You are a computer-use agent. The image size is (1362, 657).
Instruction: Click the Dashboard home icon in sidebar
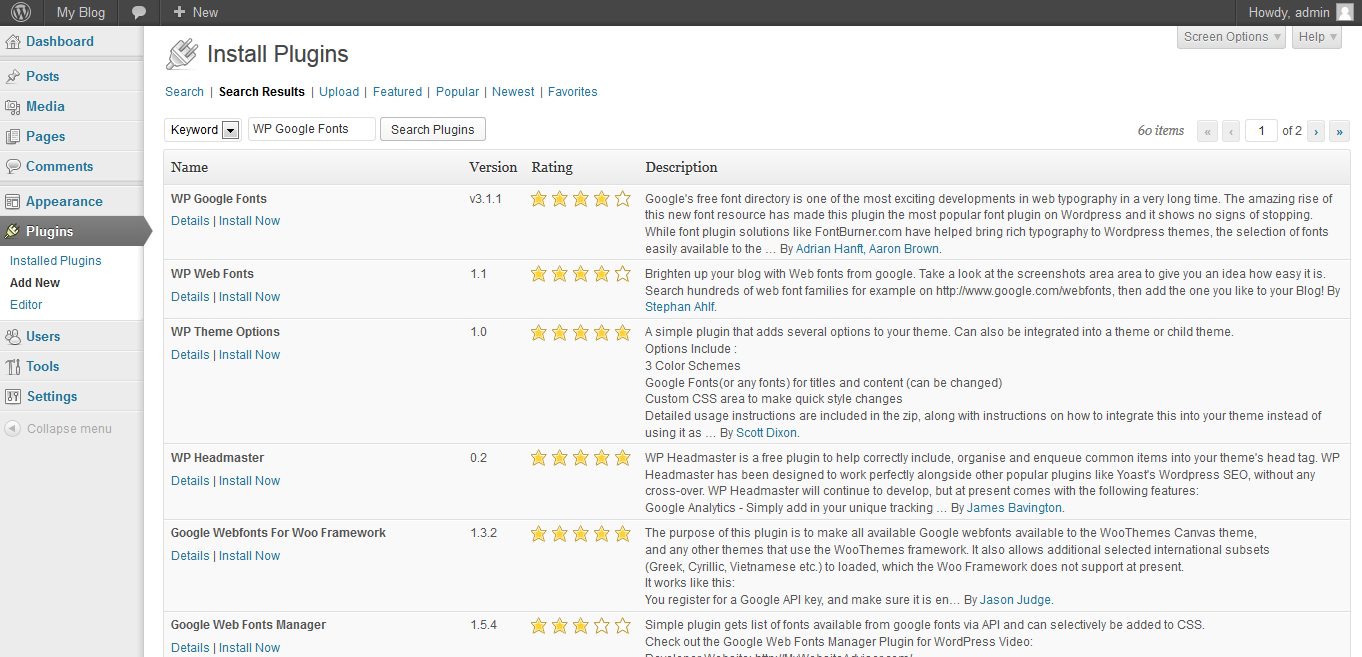13,42
